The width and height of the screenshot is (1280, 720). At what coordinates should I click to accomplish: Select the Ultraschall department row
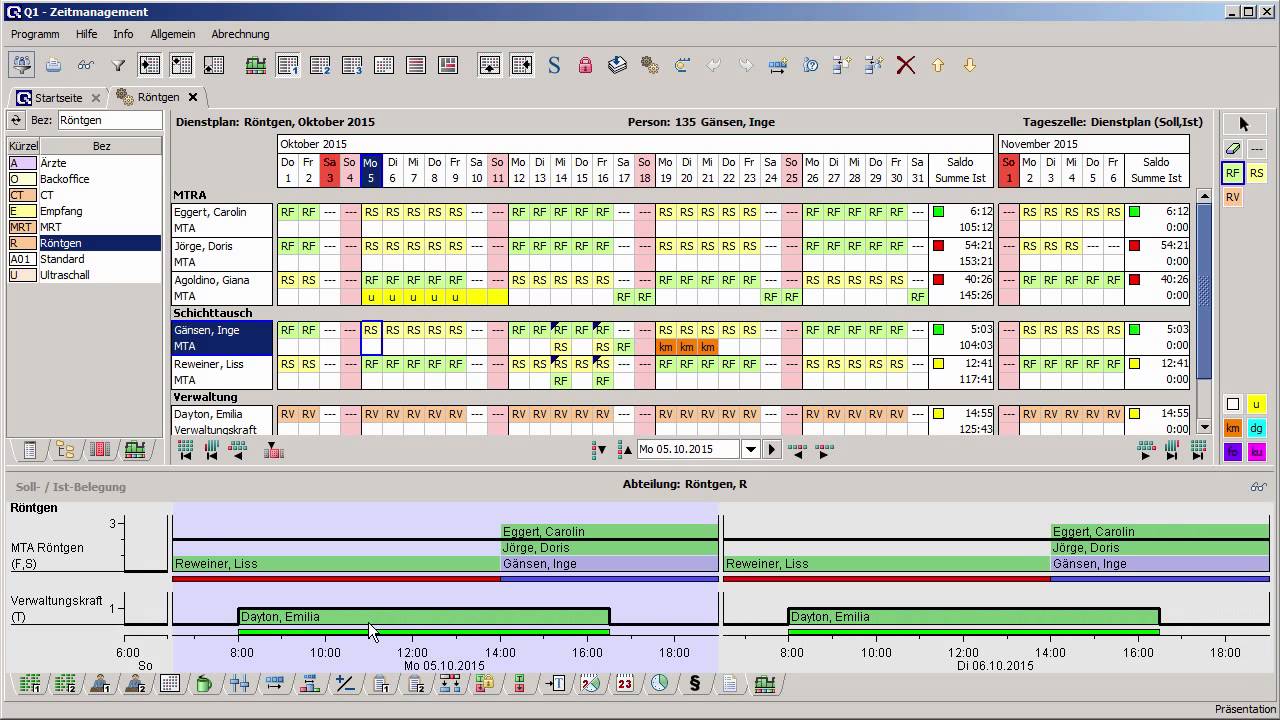click(x=84, y=275)
